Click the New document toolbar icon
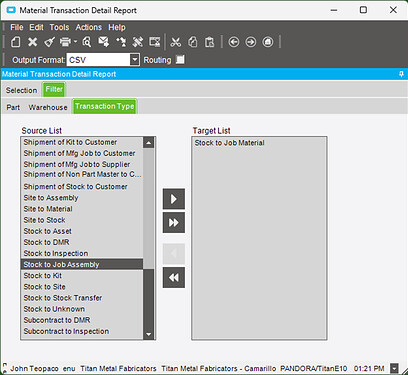Viewport: 408px width, 375px height. click(16, 42)
